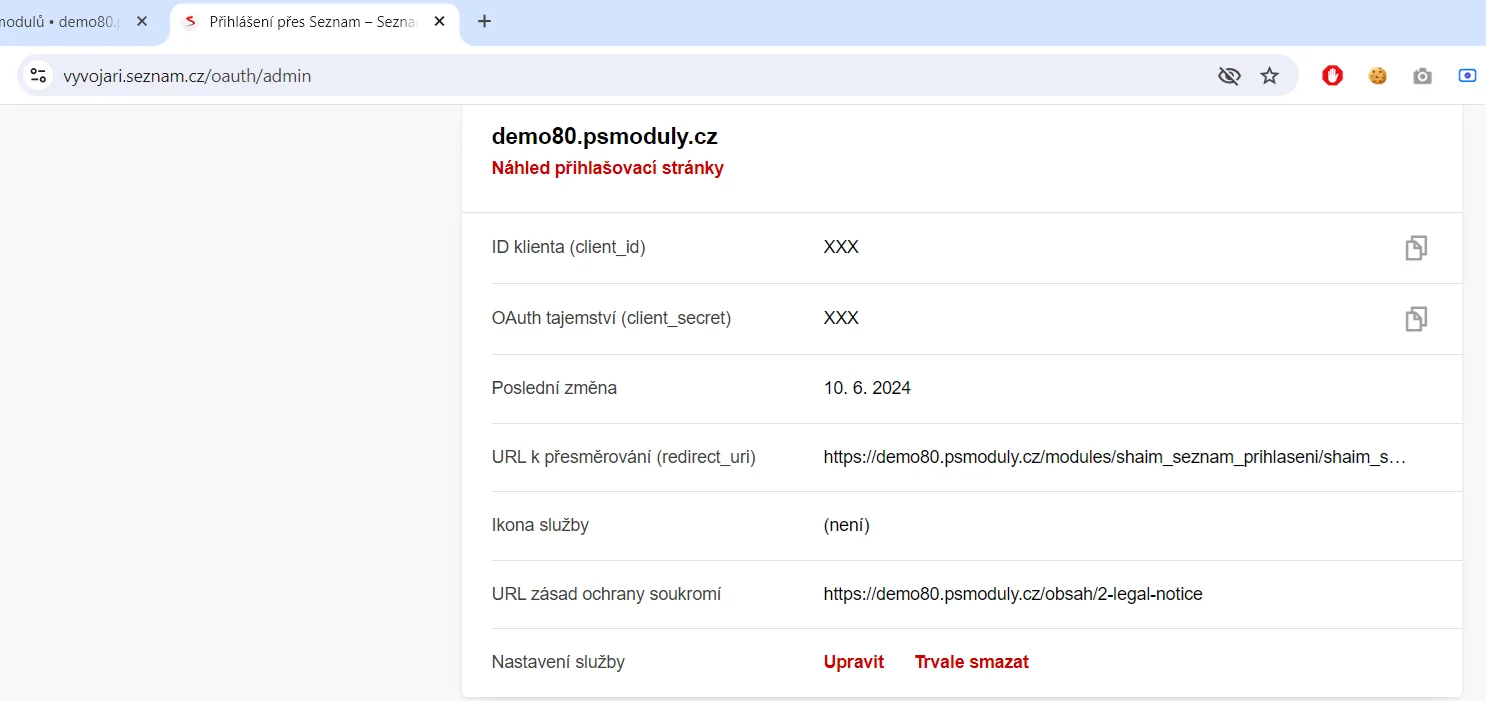Viewport: 1486px width, 701px height.
Task: Open the red ad blocker extension
Action: (1332, 76)
